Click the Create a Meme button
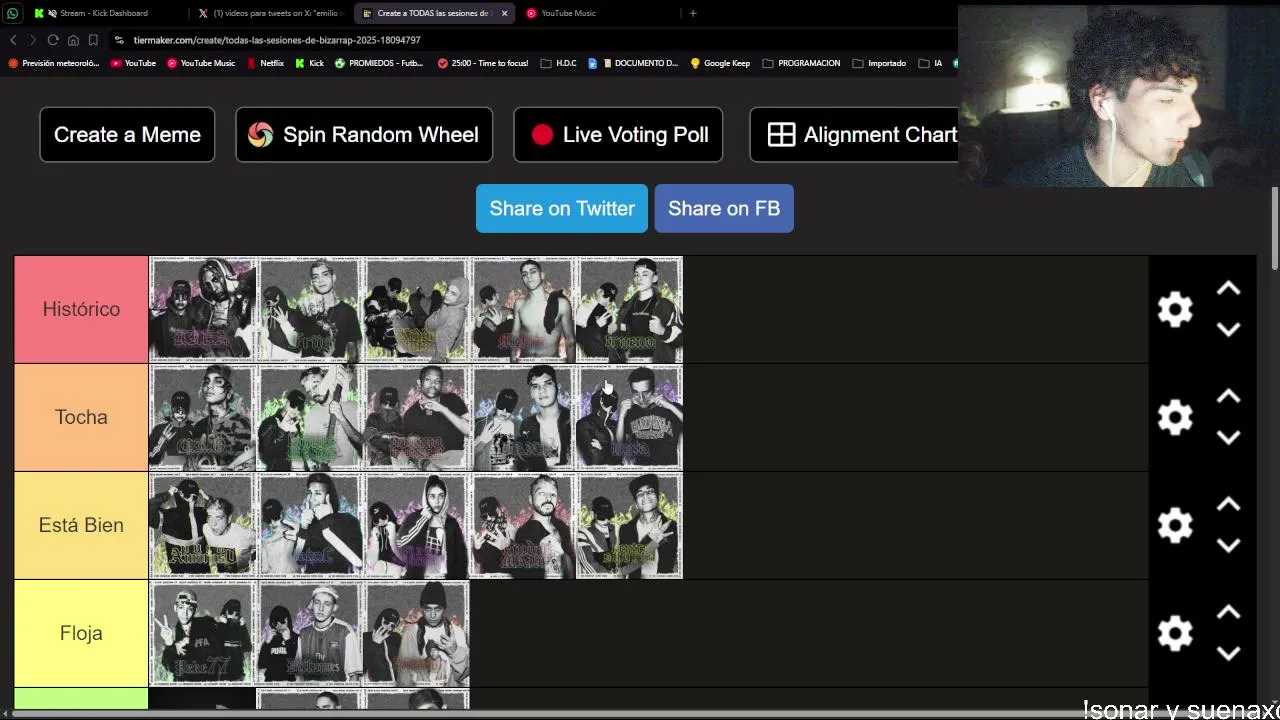The width and height of the screenshot is (1280, 720). pos(127,135)
